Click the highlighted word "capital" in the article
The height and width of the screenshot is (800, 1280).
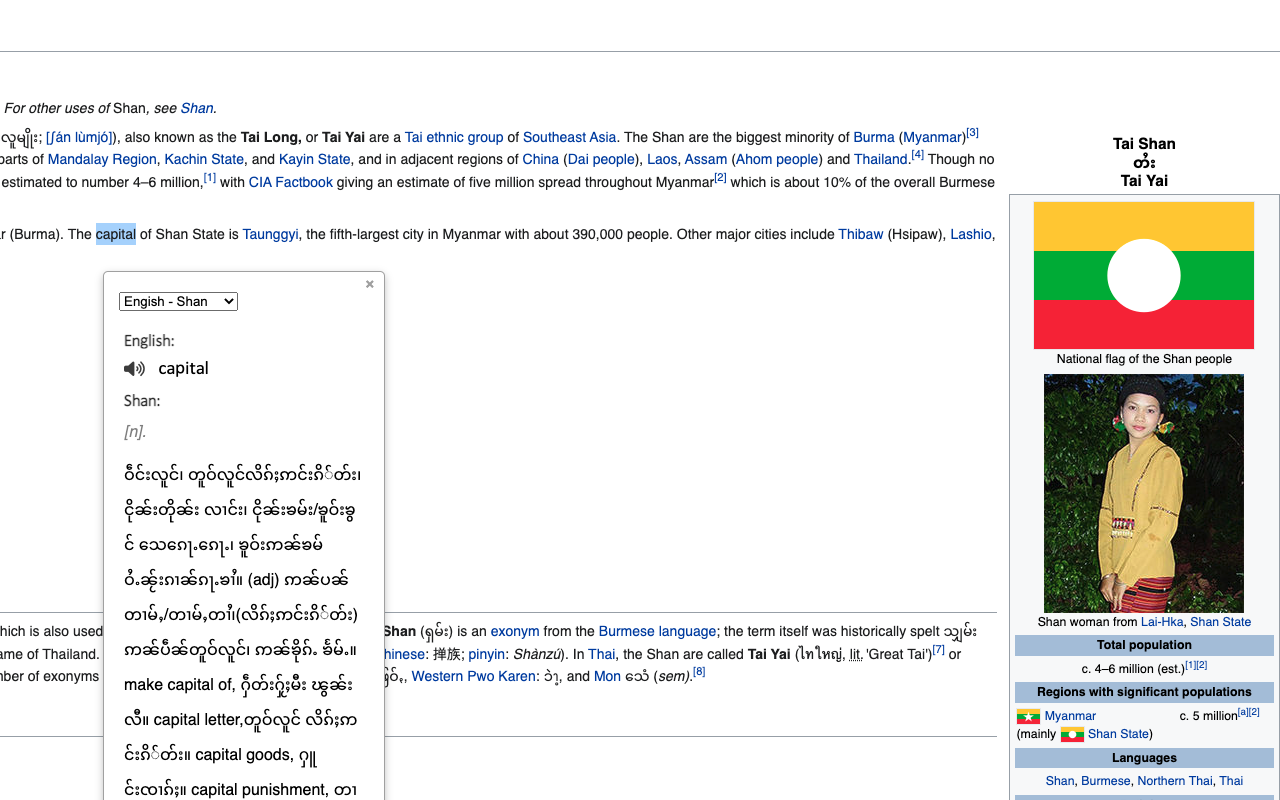[116, 234]
